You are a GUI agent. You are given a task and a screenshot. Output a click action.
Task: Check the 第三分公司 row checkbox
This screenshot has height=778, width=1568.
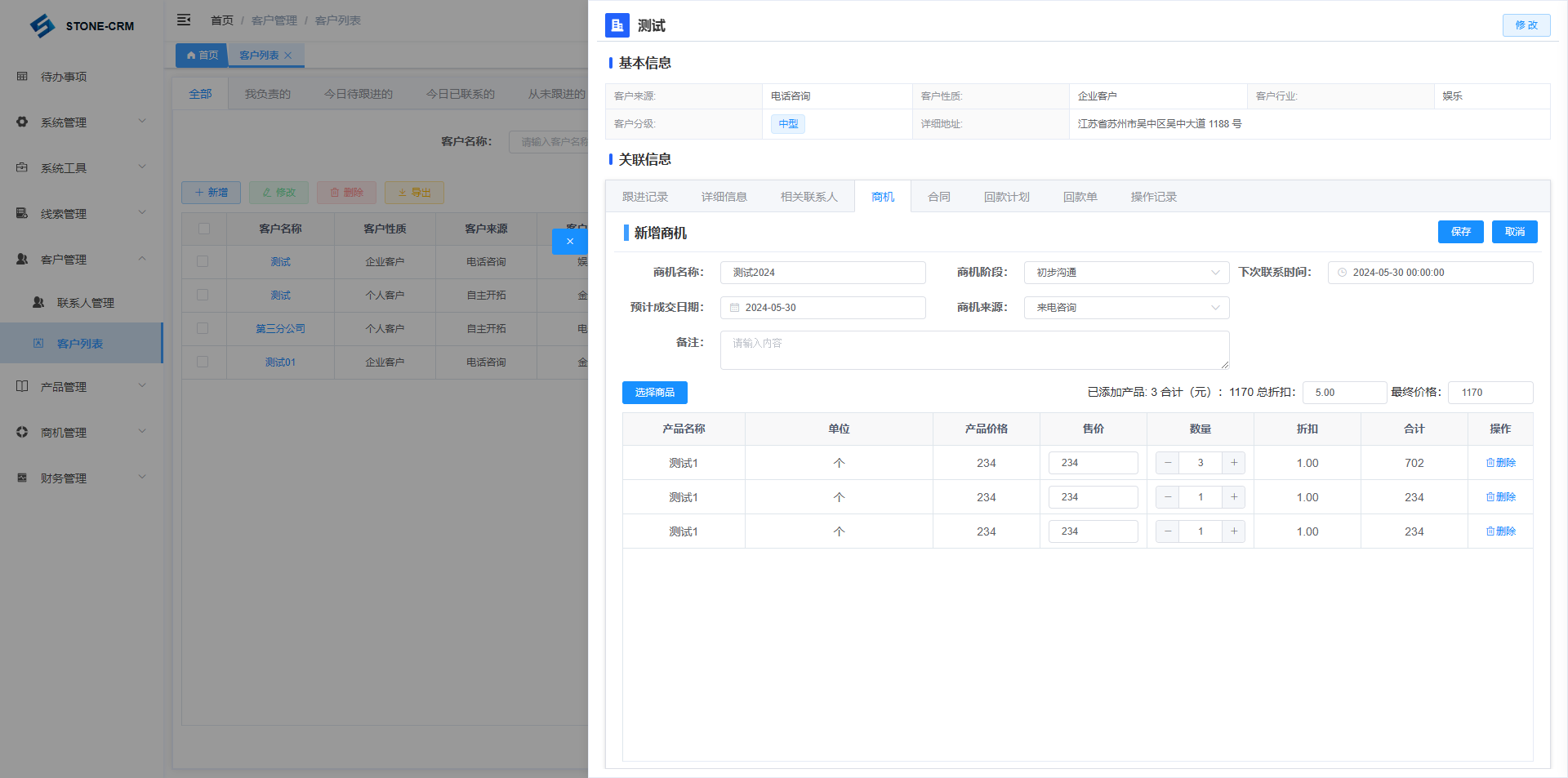click(x=203, y=329)
